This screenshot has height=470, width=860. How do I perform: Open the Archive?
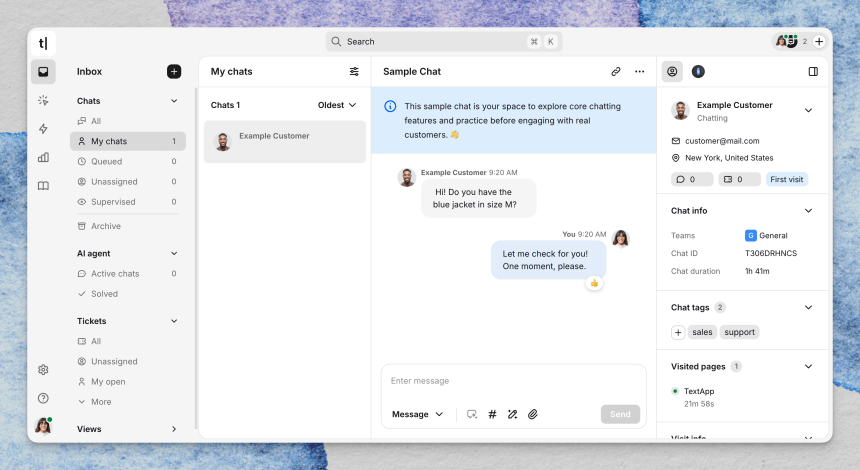(128, 226)
